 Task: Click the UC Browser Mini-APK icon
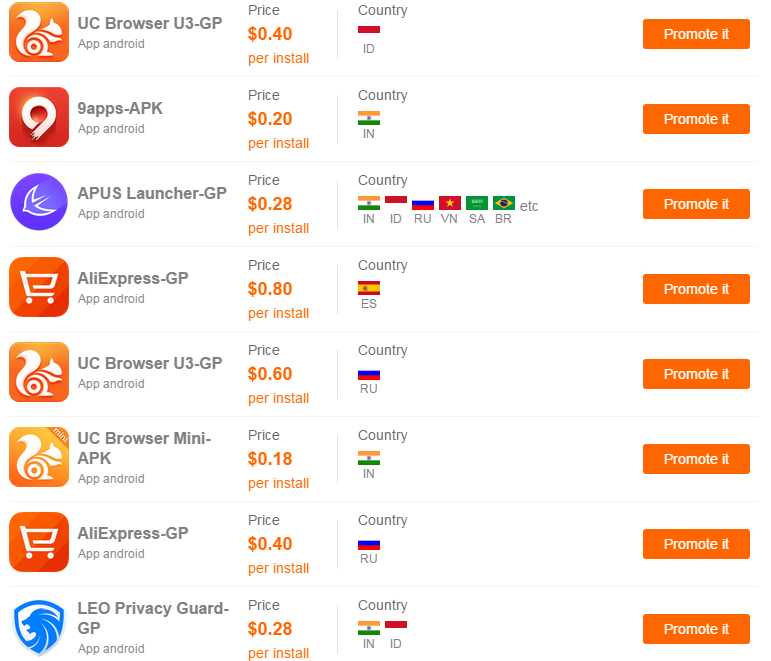[x=39, y=457]
